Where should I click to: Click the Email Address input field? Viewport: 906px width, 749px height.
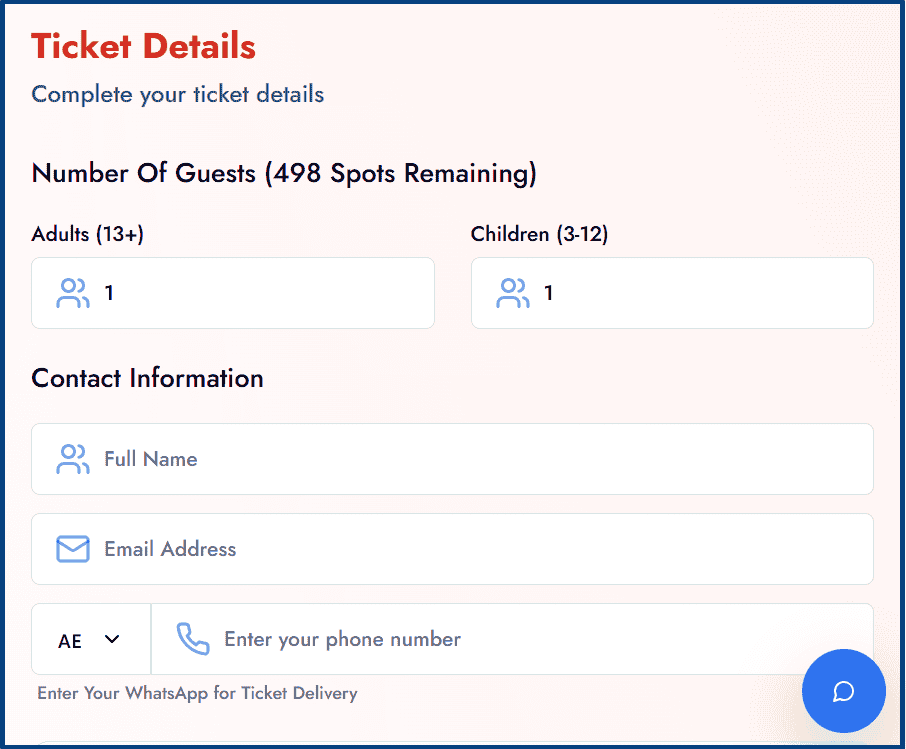click(452, 549)
